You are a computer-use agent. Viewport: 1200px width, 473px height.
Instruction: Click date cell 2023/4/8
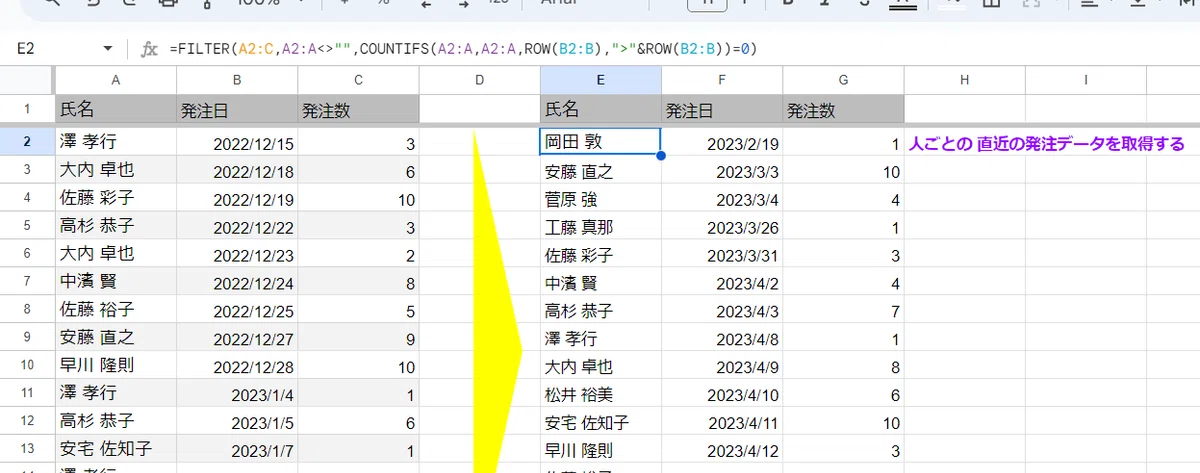pos(722,337)
